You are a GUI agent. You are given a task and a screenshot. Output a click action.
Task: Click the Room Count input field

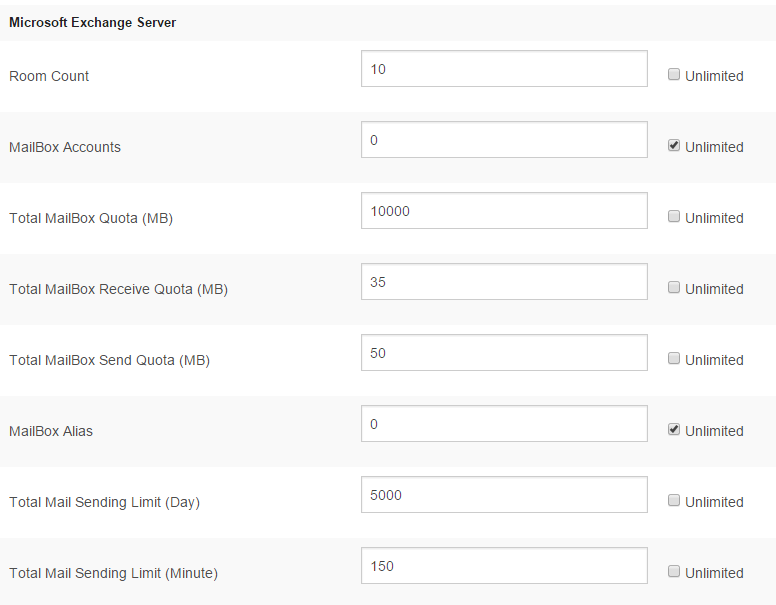coord(504,69)
